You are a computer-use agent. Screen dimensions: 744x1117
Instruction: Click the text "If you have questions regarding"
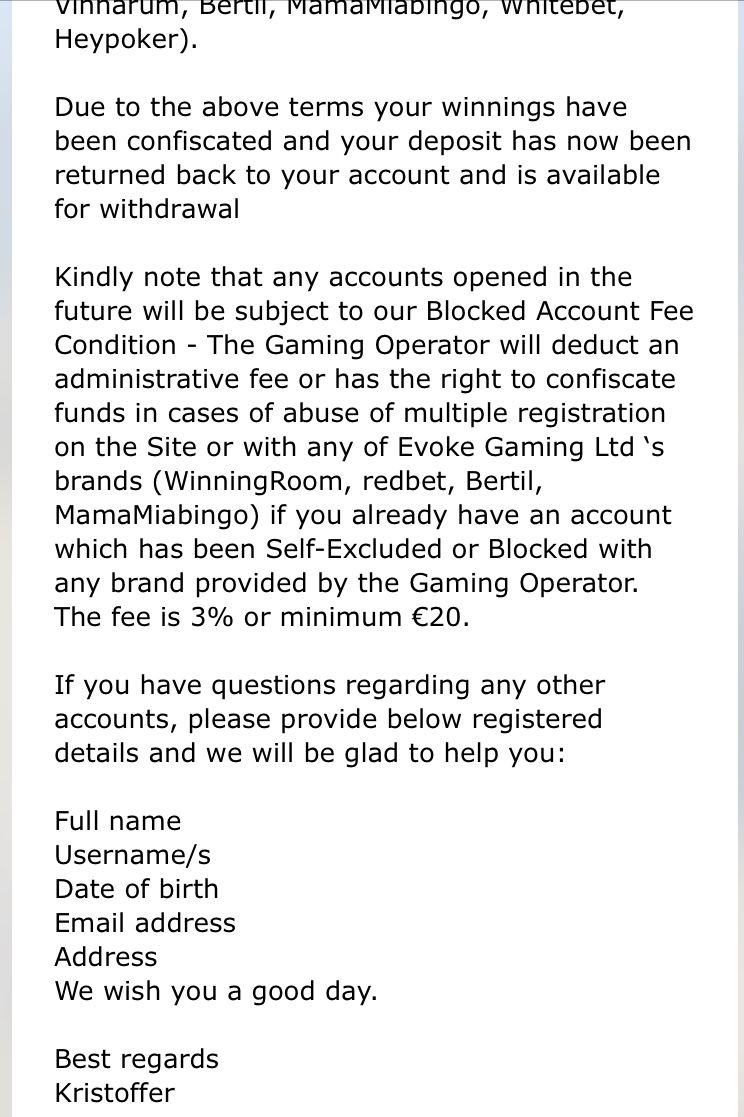(262, 685)
